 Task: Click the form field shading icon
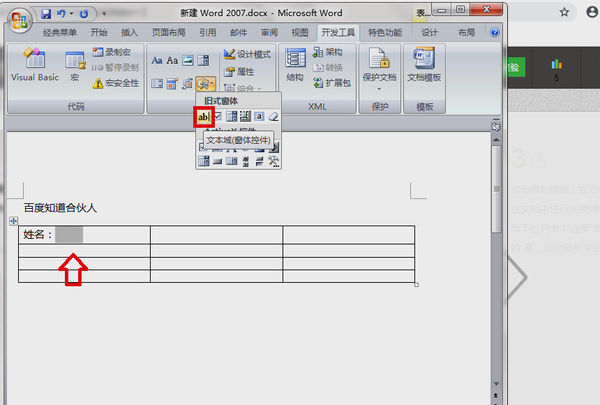tap(259, 118)
